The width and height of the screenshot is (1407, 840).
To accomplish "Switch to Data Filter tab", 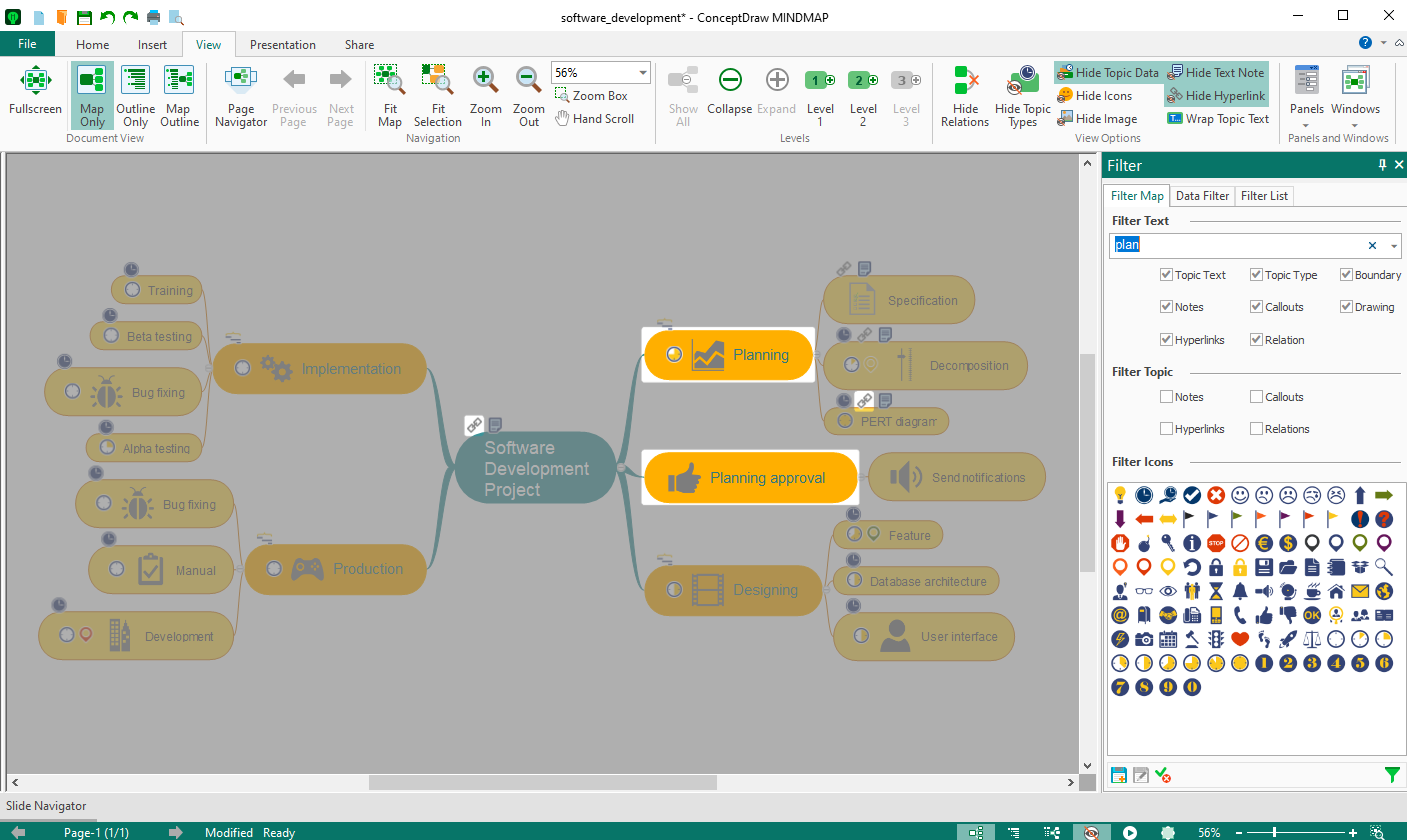I will (1202, 196).
